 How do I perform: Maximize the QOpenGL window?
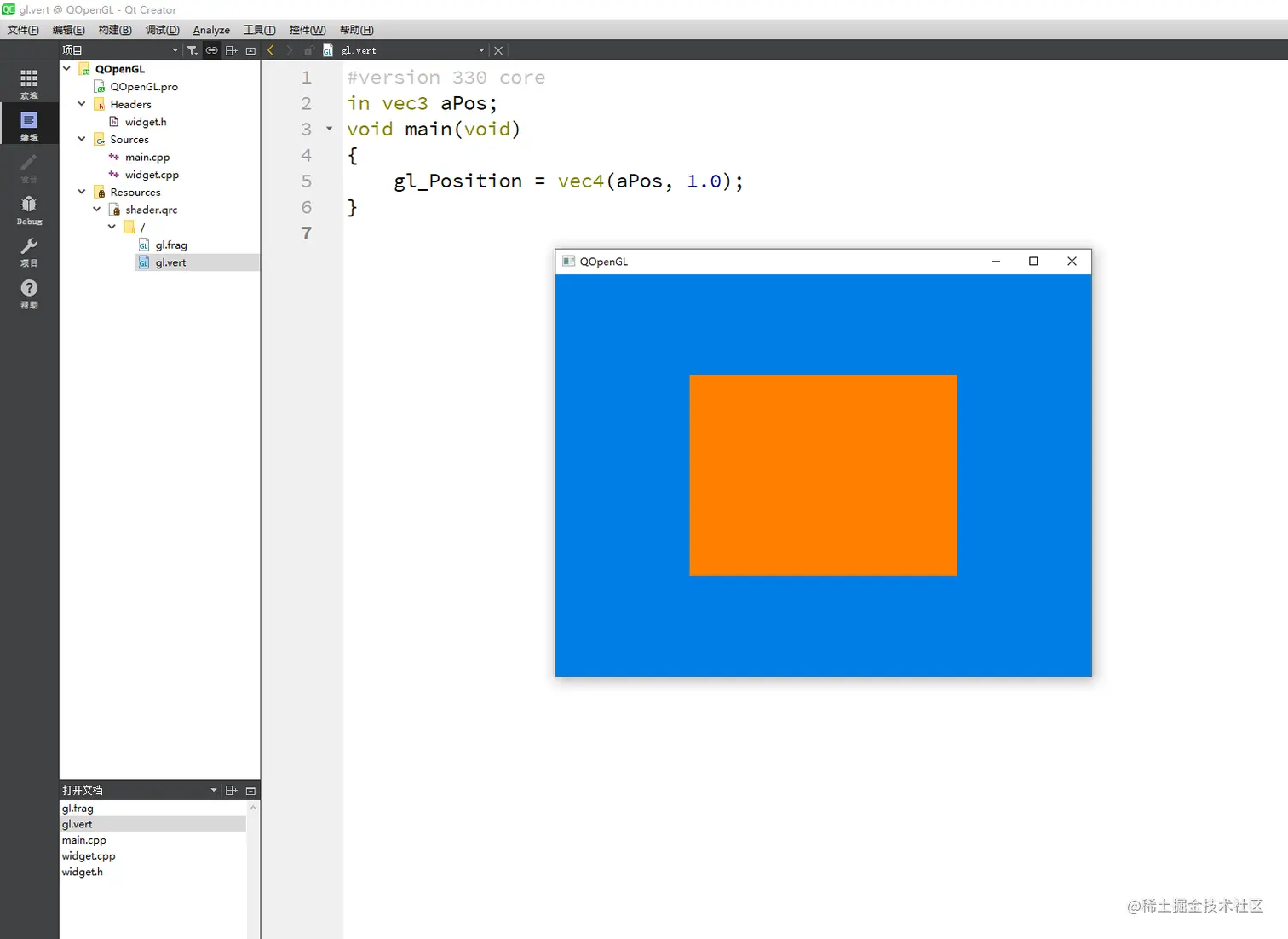(x=1033, y=261)
